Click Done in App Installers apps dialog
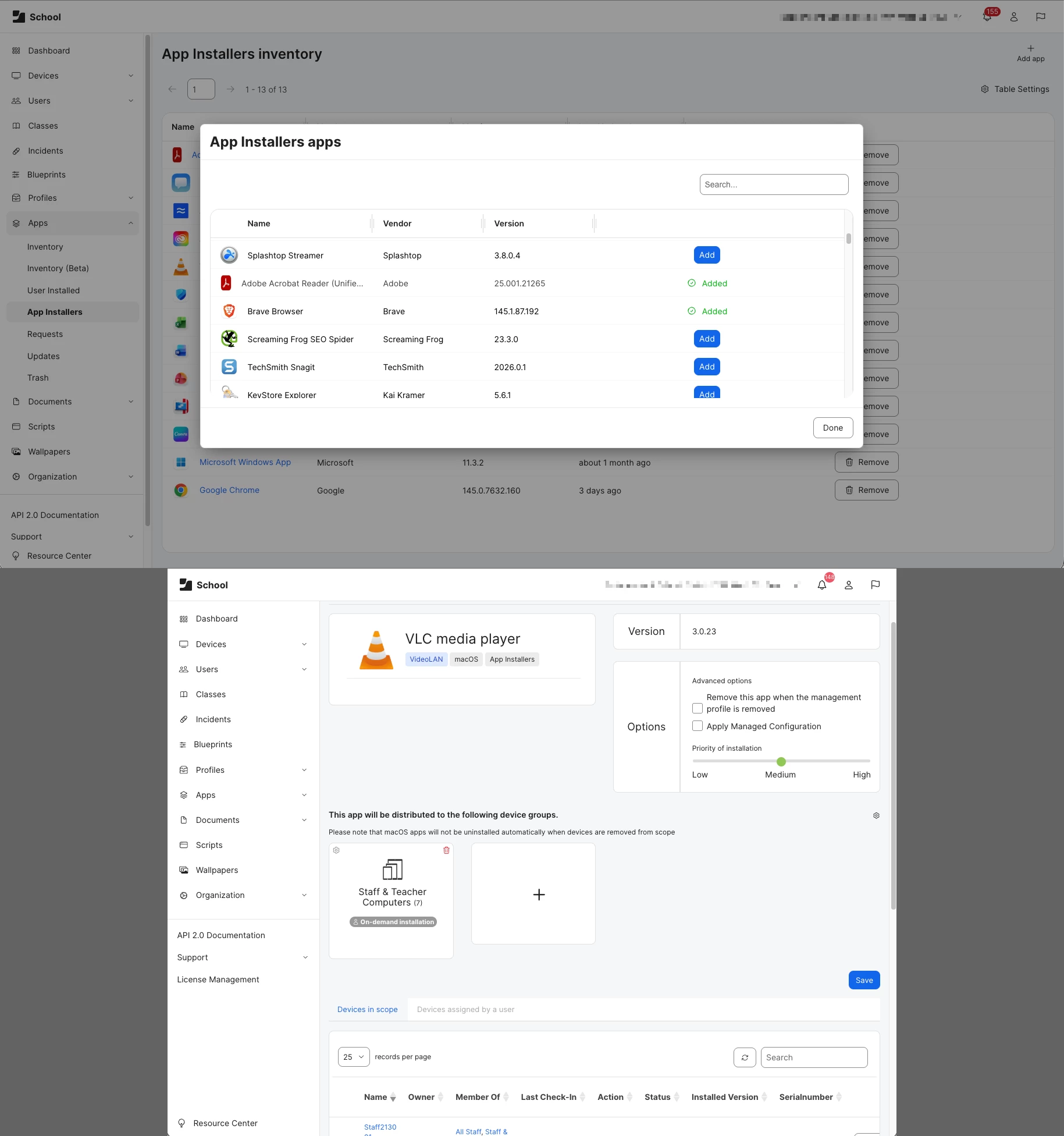 [832, 428]
